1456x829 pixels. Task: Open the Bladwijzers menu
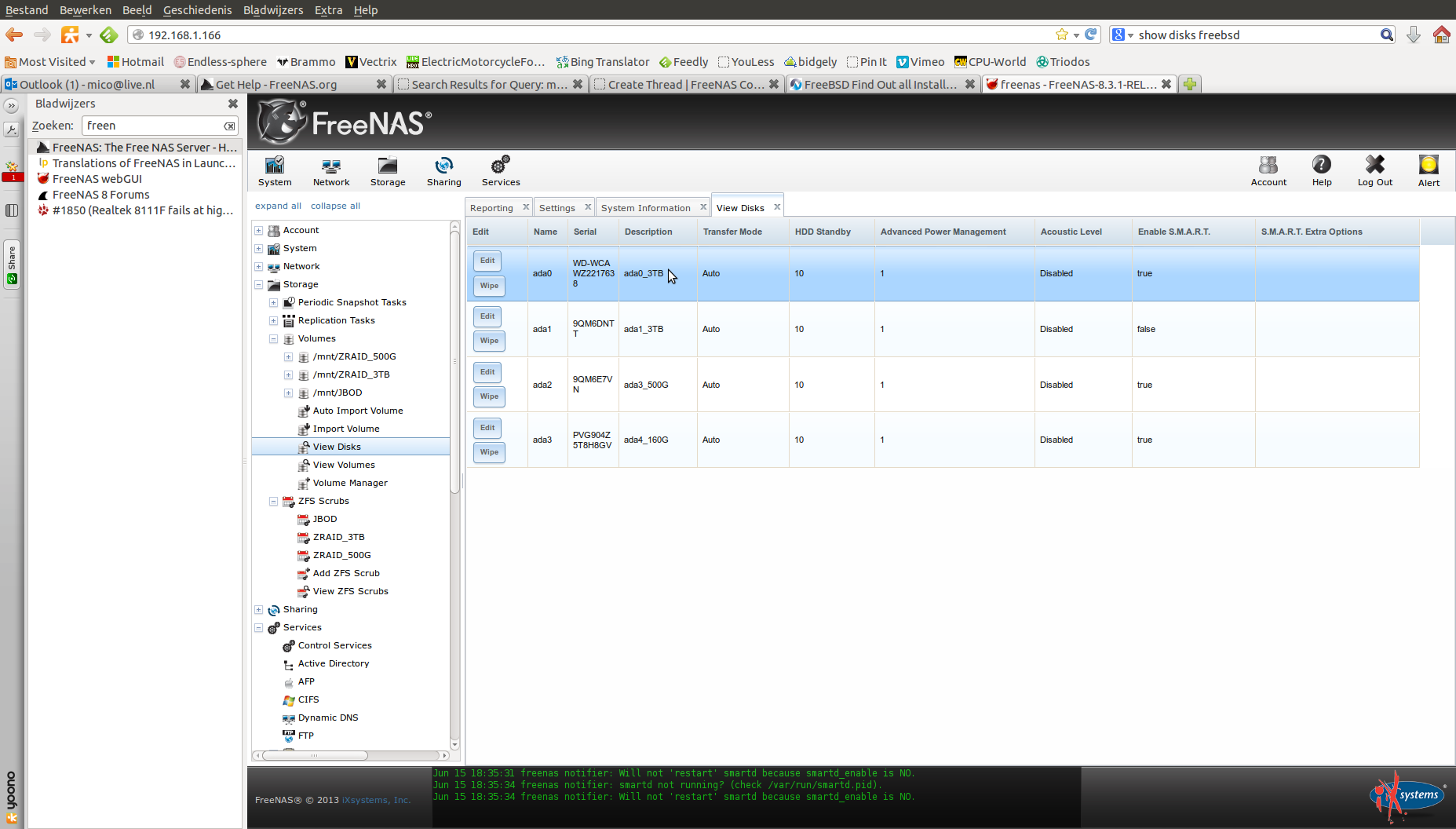pyautogui.click(x=273, y=10)
